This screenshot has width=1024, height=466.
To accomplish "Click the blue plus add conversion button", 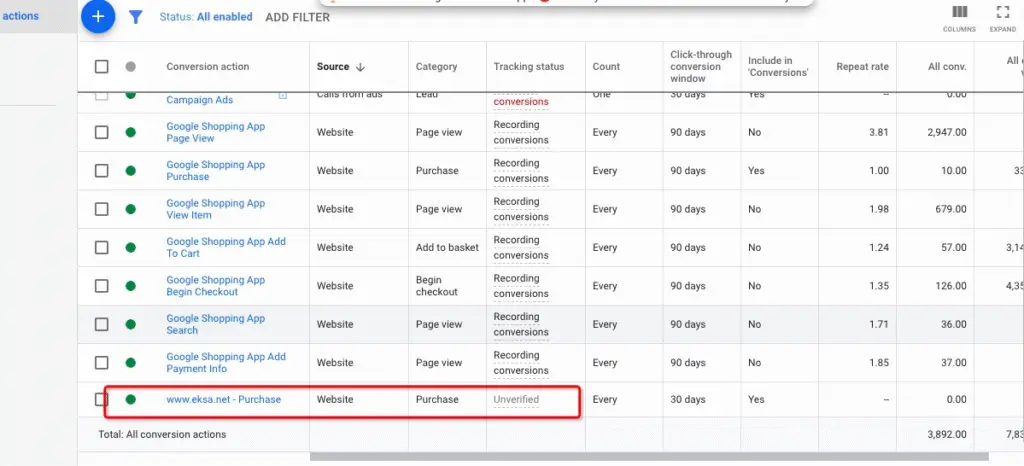I will [x=97, y=17].
